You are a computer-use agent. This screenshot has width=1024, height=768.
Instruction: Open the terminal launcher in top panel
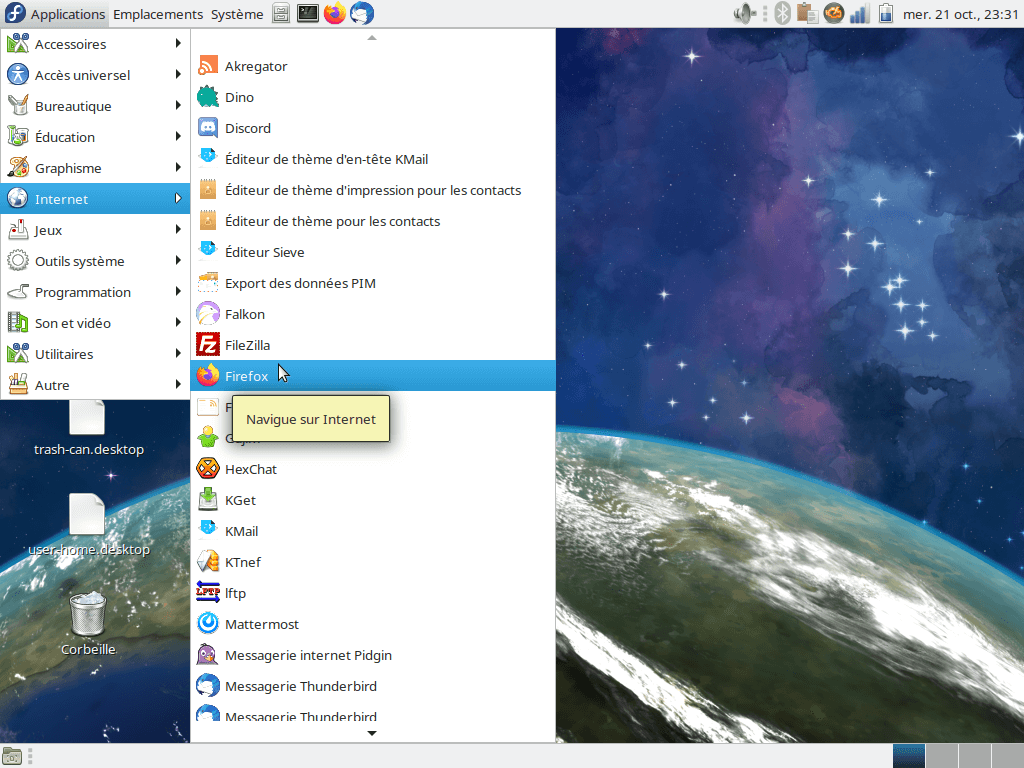pyautogui.click(x=308, y=13)
